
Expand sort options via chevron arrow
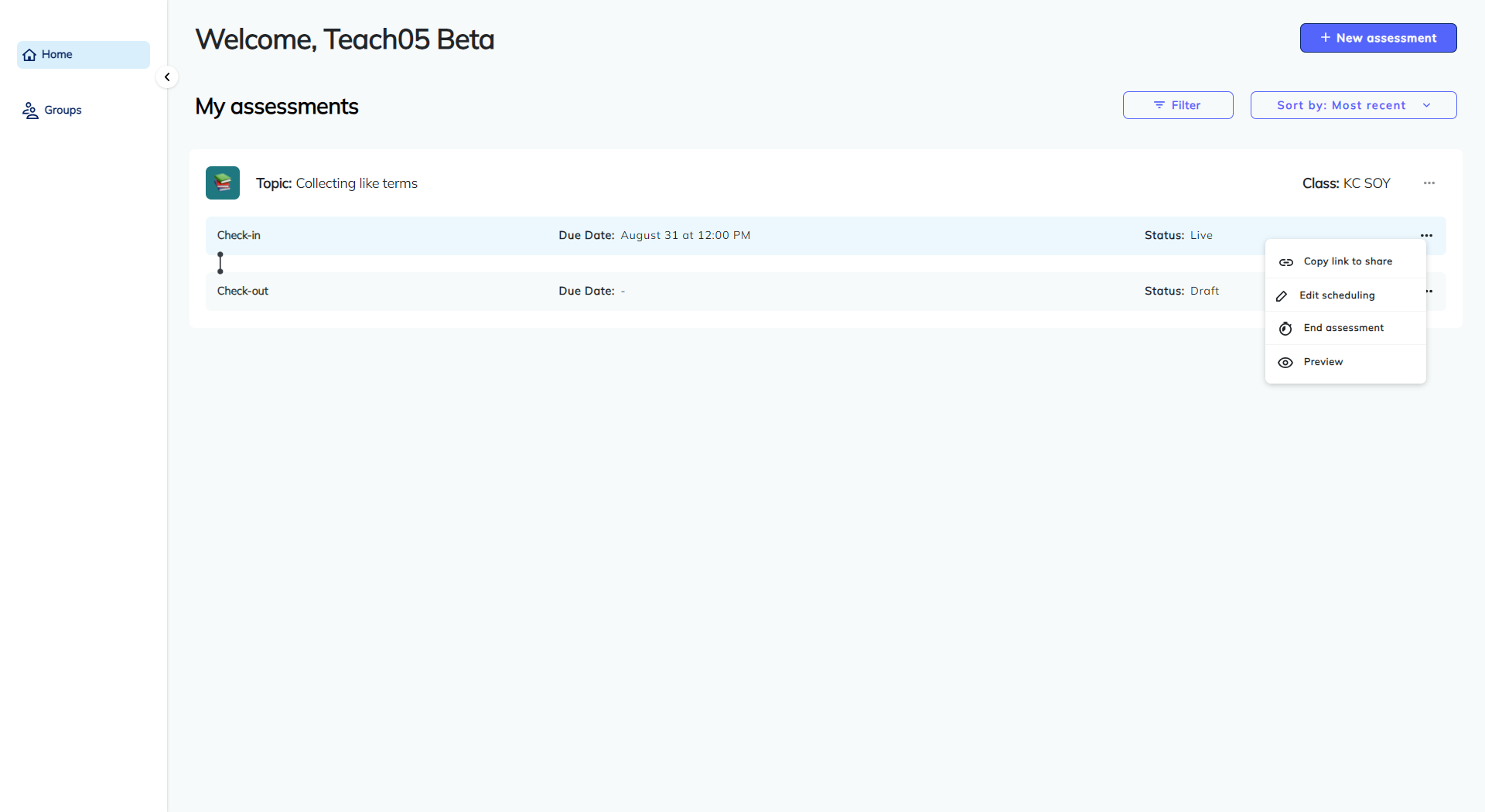point(1427,105)
